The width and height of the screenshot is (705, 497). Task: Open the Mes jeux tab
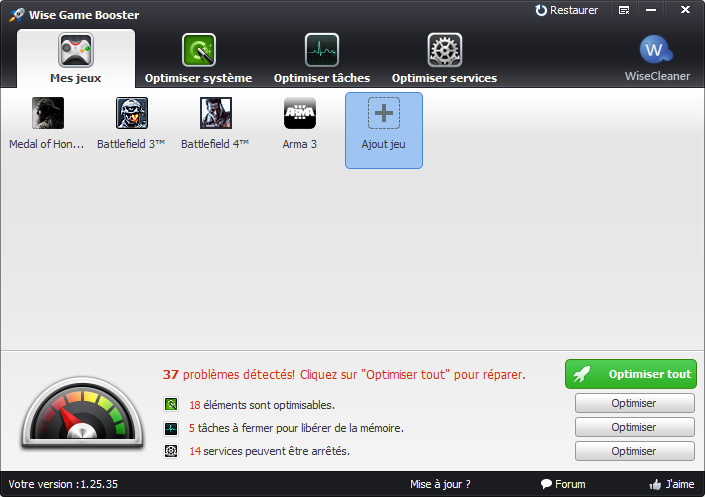pyautogui.click(x=76, y=58)
